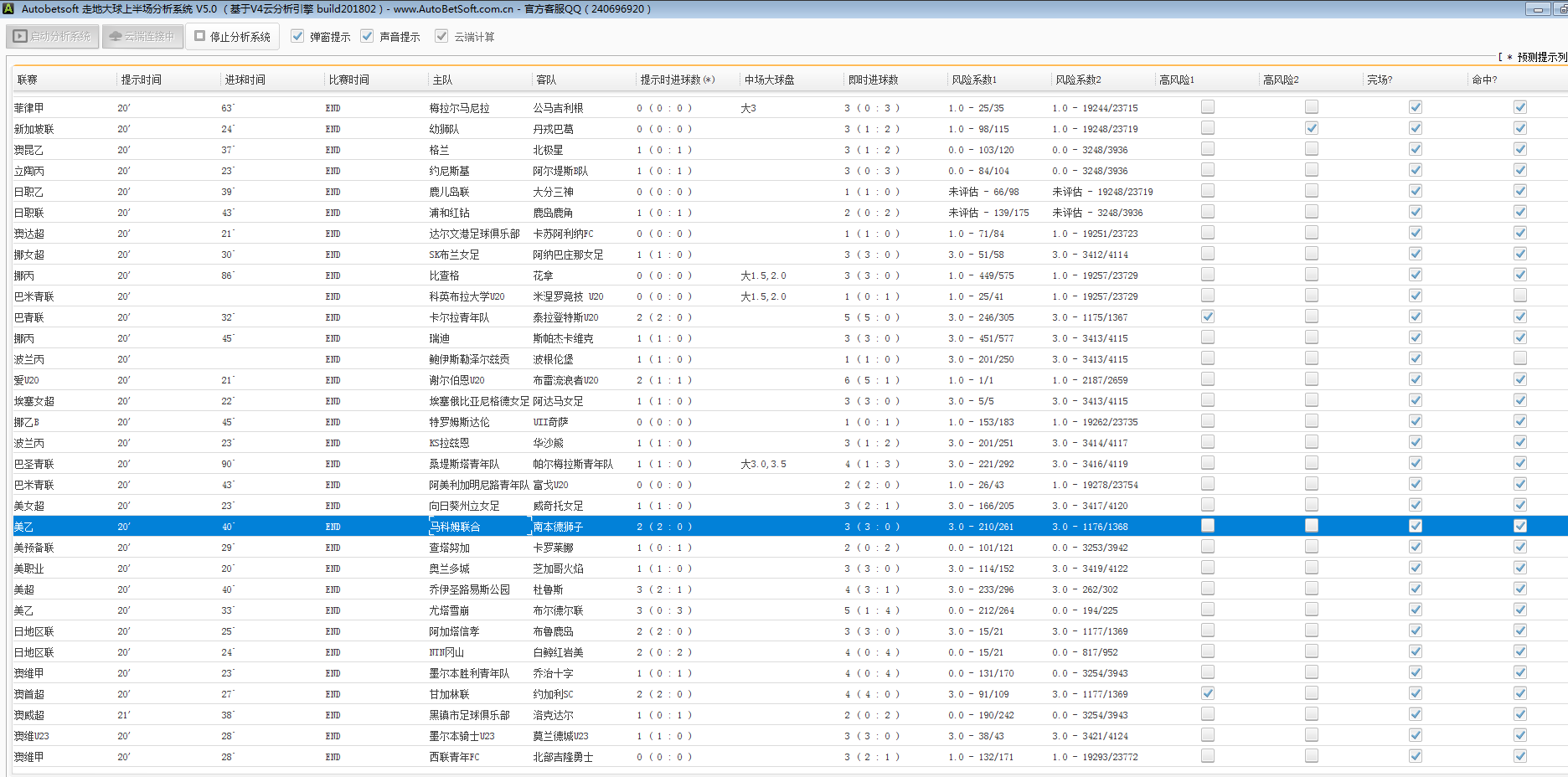
Task: Click the 预测提示列表 label
Action: 1541,57
